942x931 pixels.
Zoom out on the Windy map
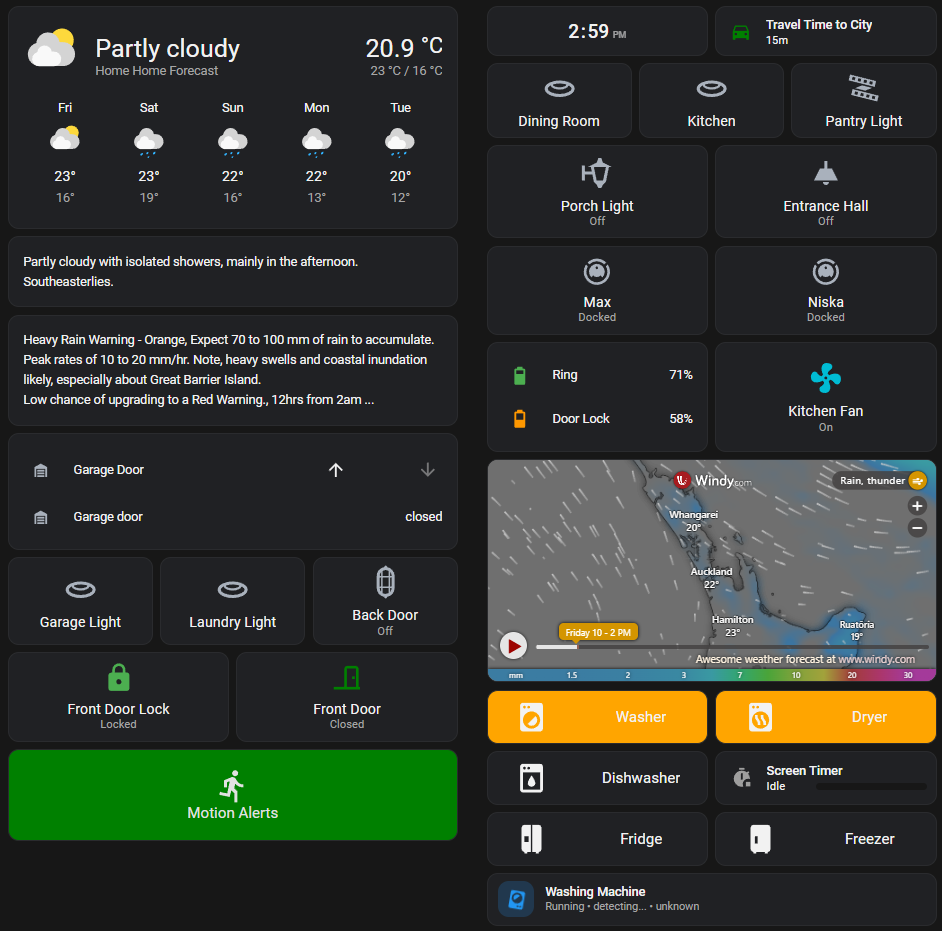[917, 529]
